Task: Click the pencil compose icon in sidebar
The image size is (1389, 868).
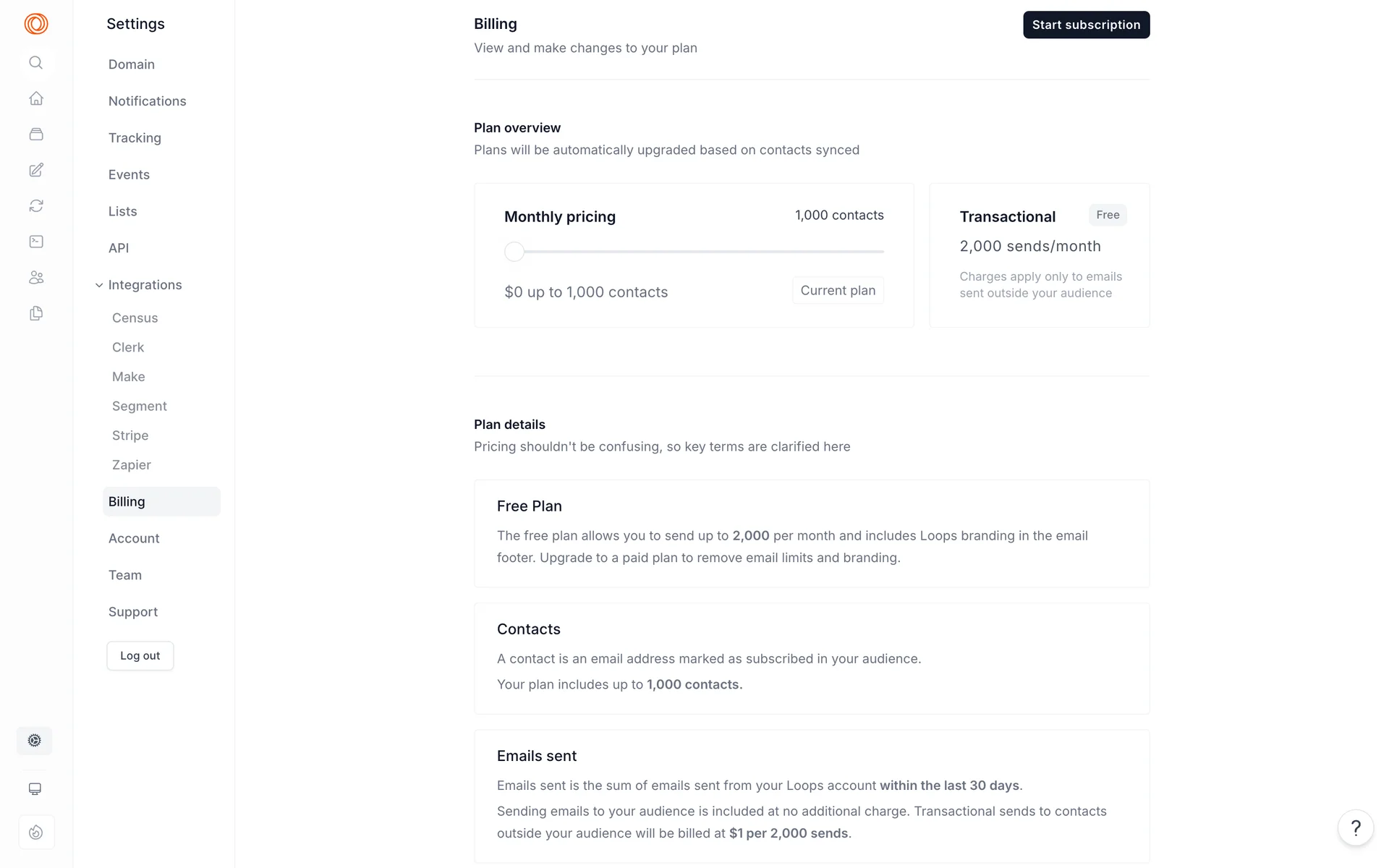Action: [36, 170]
